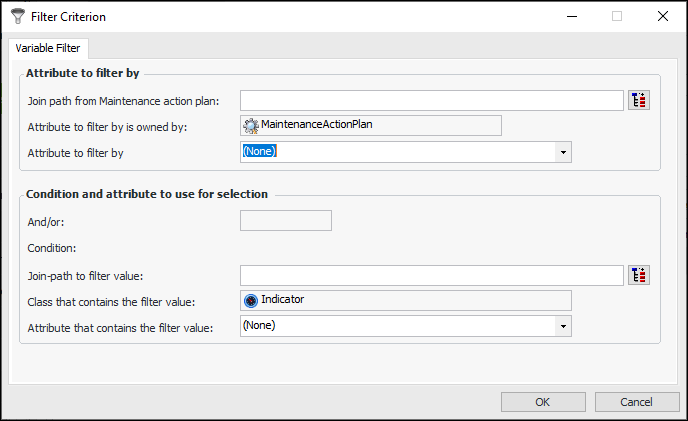Minimize the Filter Criterion dialog
This screenshot has height=421, width=688.
[571, 17]
